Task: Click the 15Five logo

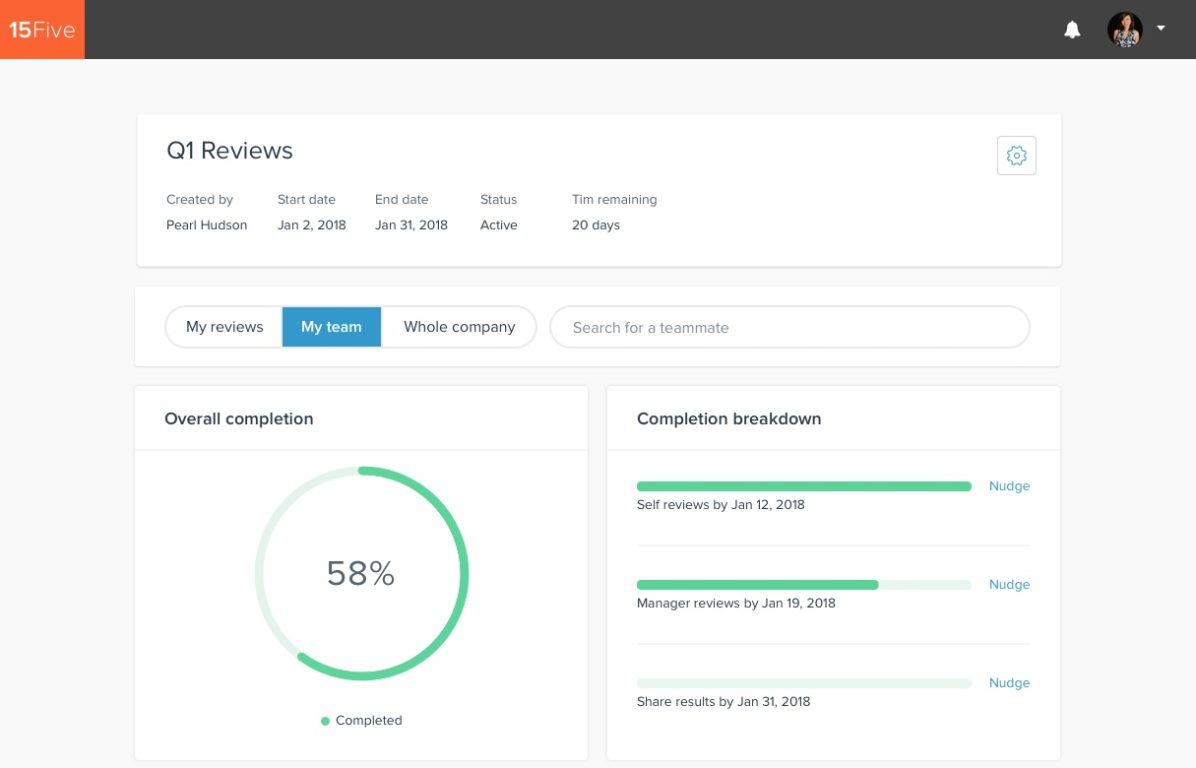Action: coord(42,30)
